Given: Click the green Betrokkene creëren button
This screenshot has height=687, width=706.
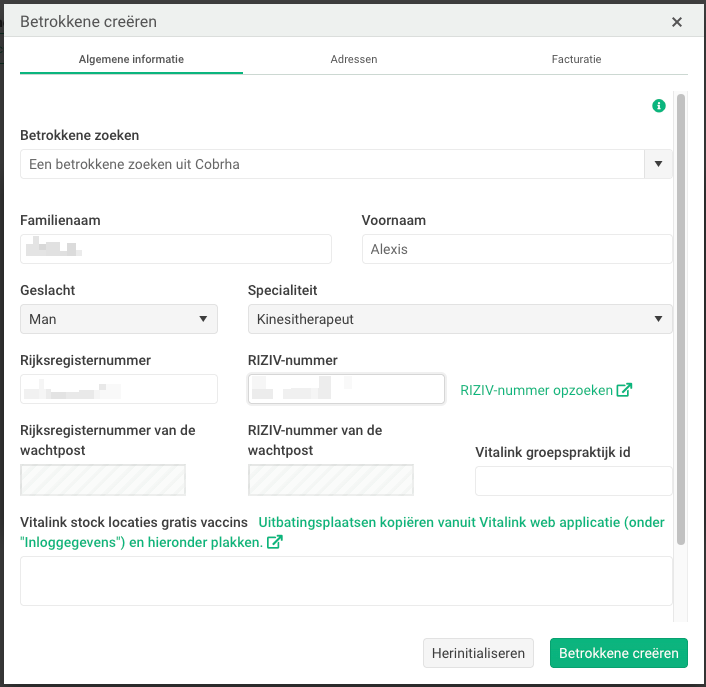Looking at the screenshot, I should [x=619, y=653].
